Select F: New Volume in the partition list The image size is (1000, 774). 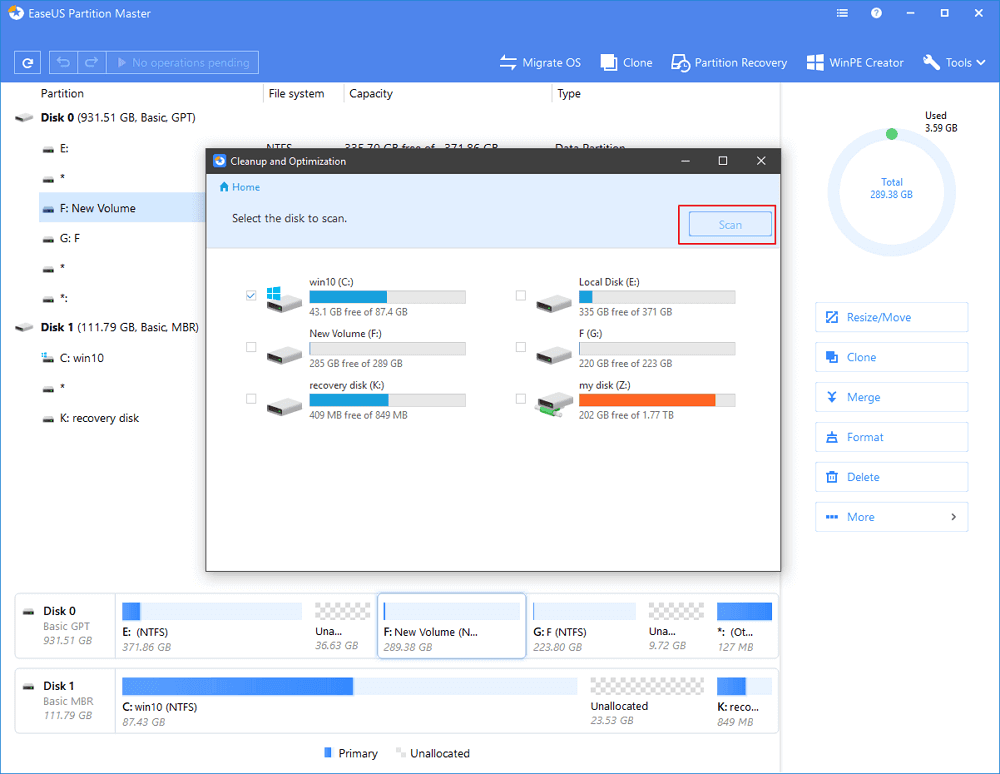tap(122, 208)
